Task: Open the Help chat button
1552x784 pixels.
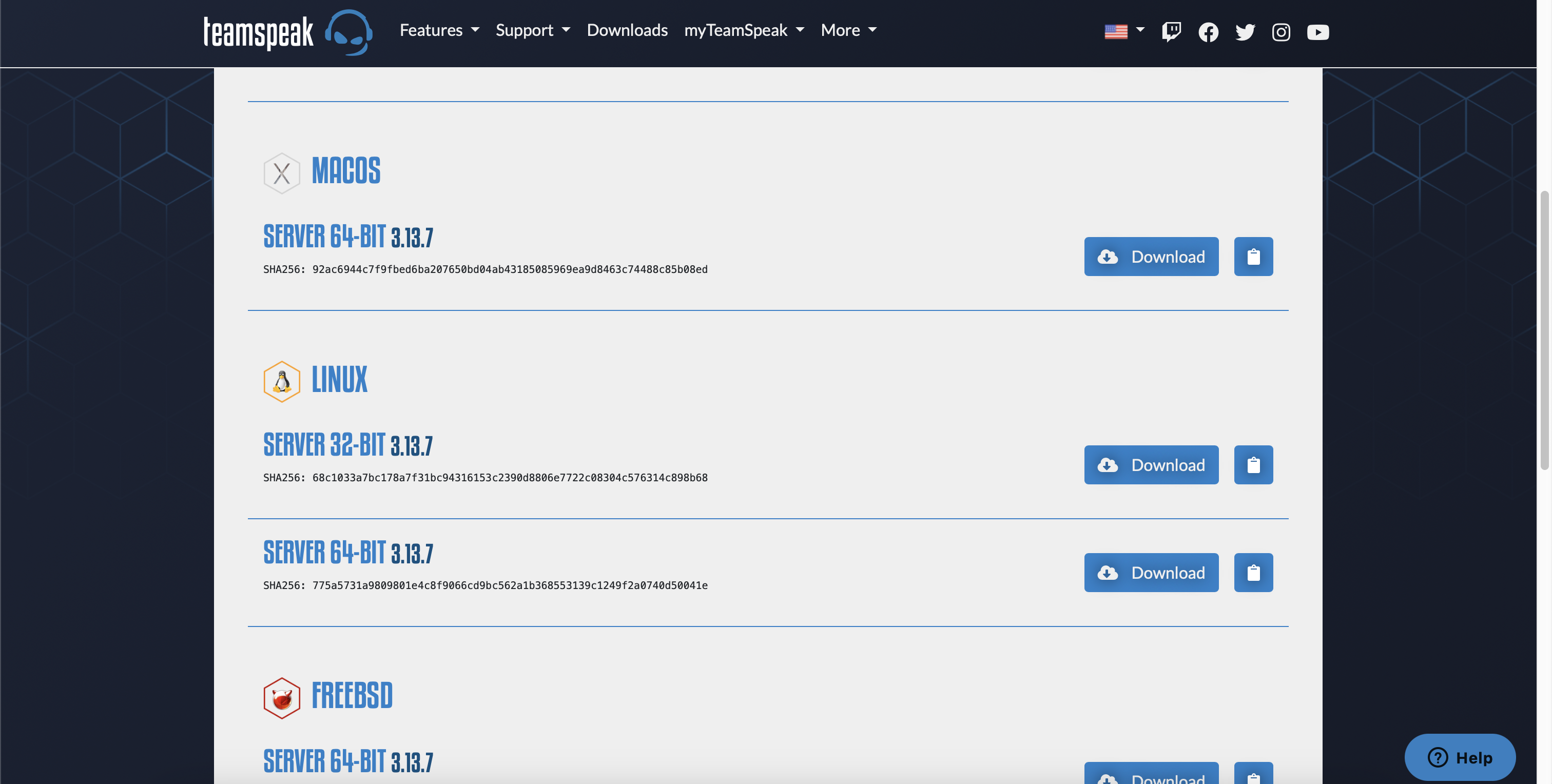Action: click(x=1460, y=757)
